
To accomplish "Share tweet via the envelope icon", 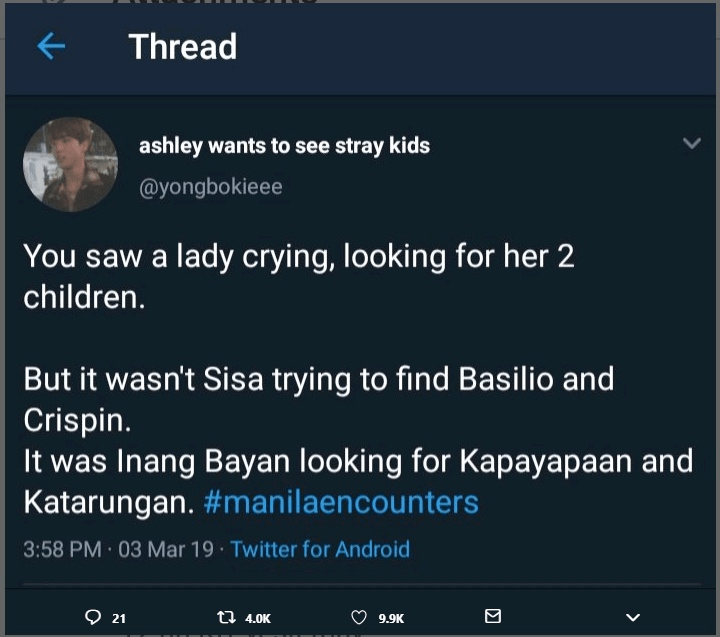I will click(492, 616).
